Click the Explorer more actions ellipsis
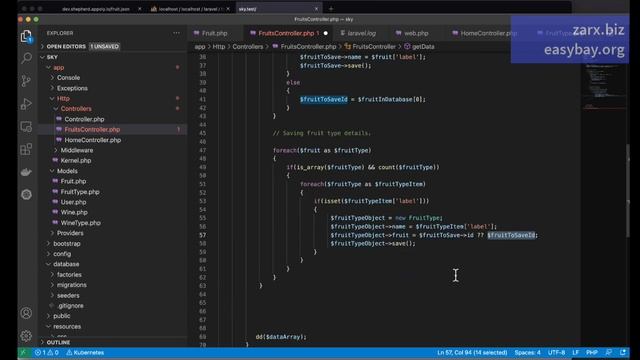 (x=176, y=33)
